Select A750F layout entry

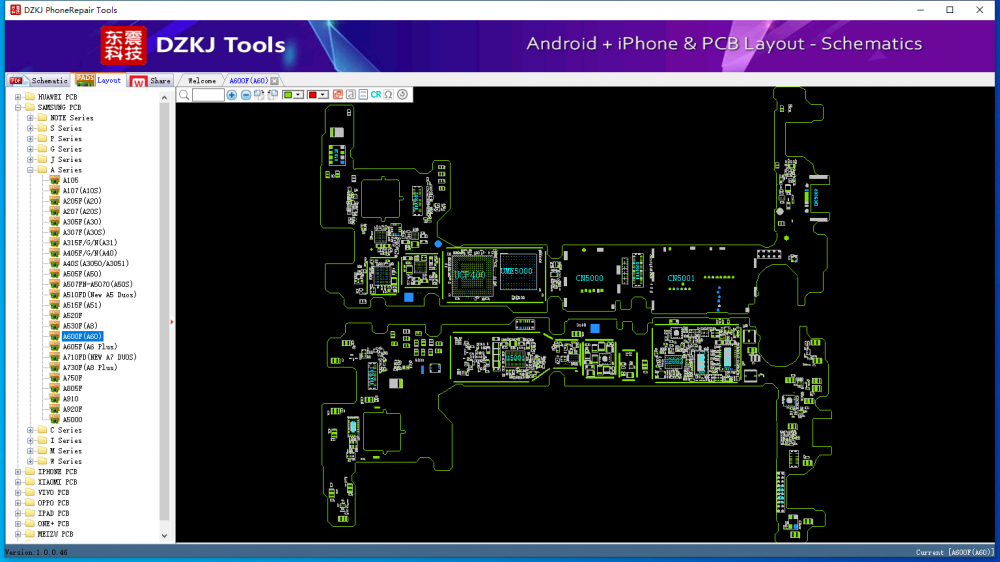coord(72,378)
